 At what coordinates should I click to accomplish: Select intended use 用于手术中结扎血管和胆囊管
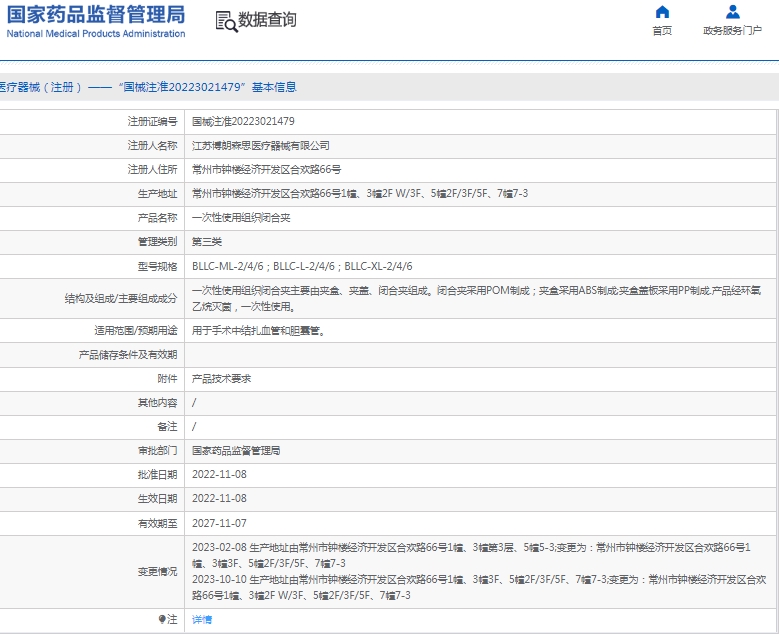(258, 330)
